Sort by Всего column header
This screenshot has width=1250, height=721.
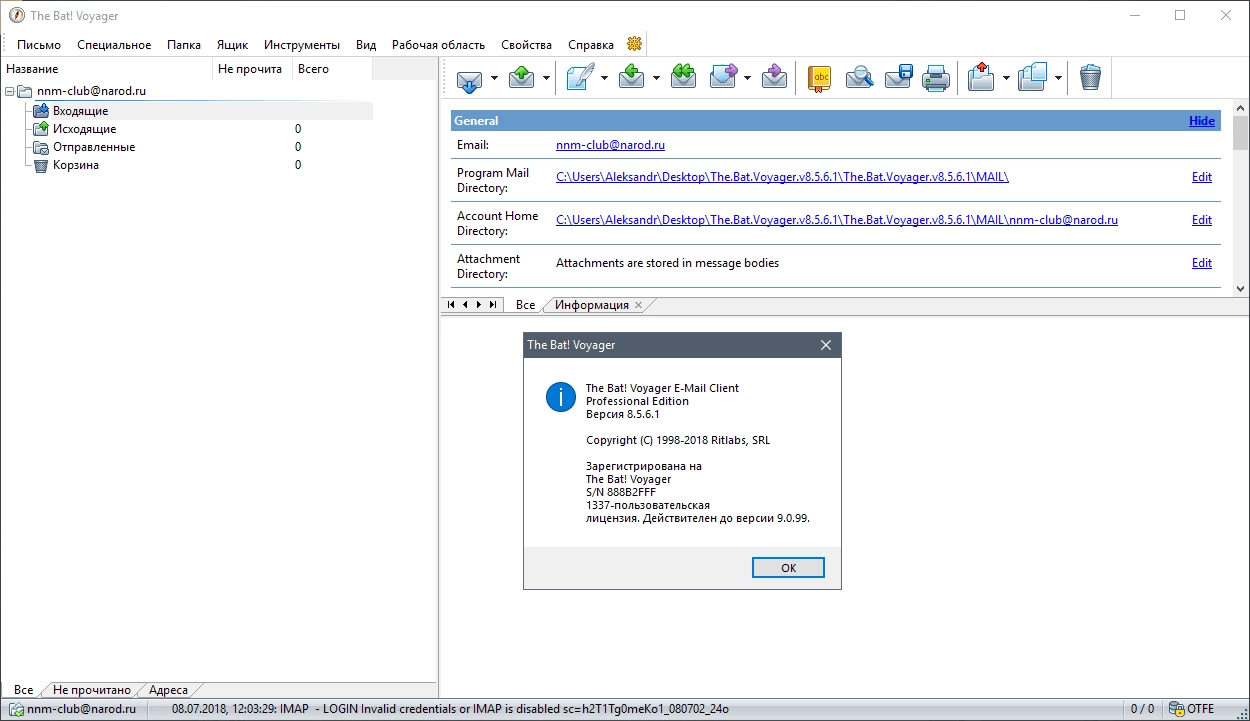[x=333, y=69]
